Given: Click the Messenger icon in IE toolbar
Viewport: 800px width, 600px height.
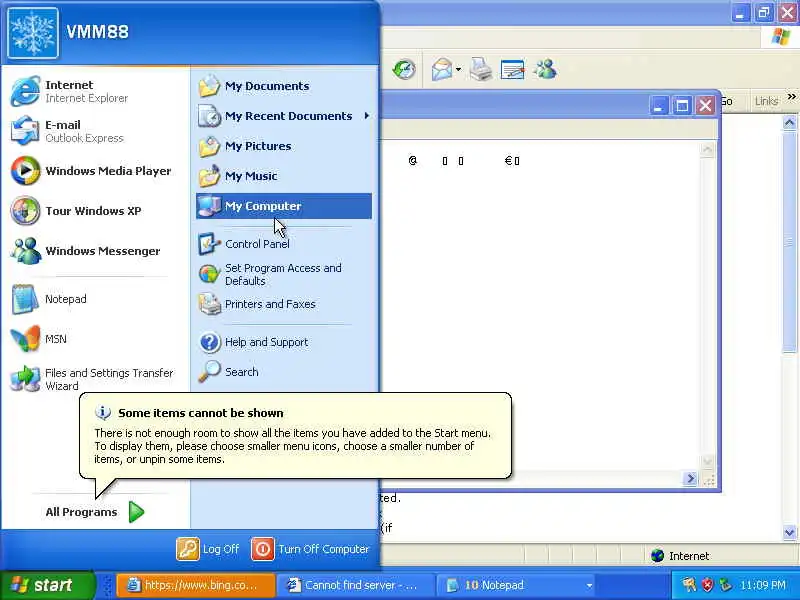Looking at the screenshot, I should (545, 69).
